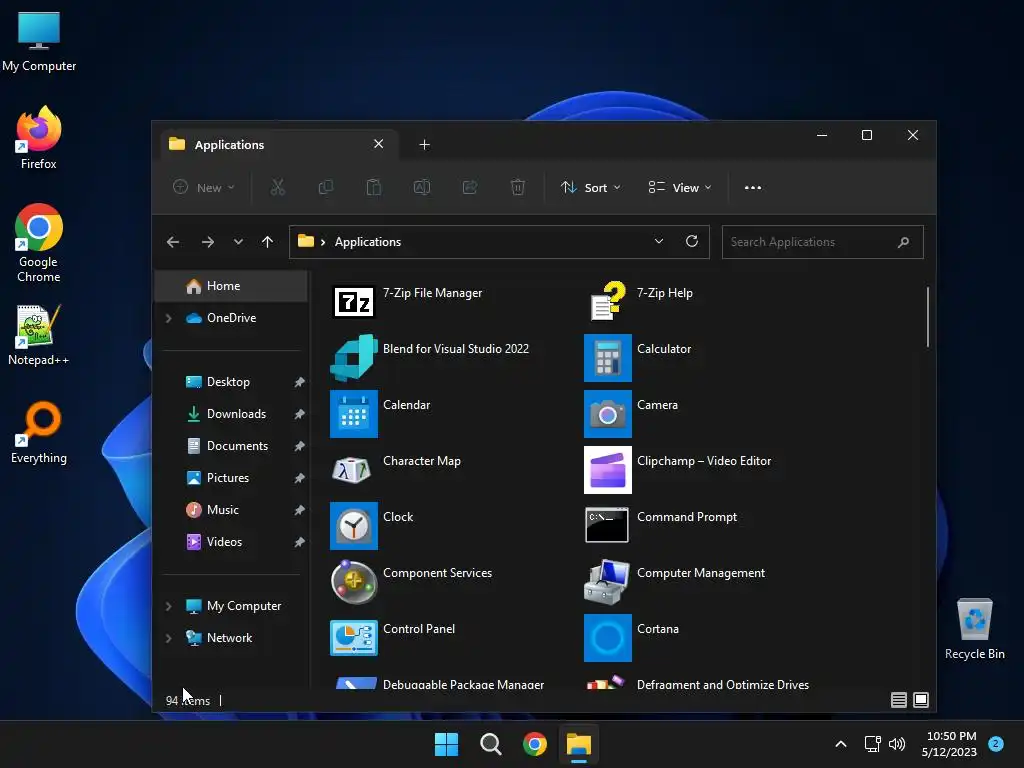Click the Cut scissors toolbar icon

tap(278, 187)
